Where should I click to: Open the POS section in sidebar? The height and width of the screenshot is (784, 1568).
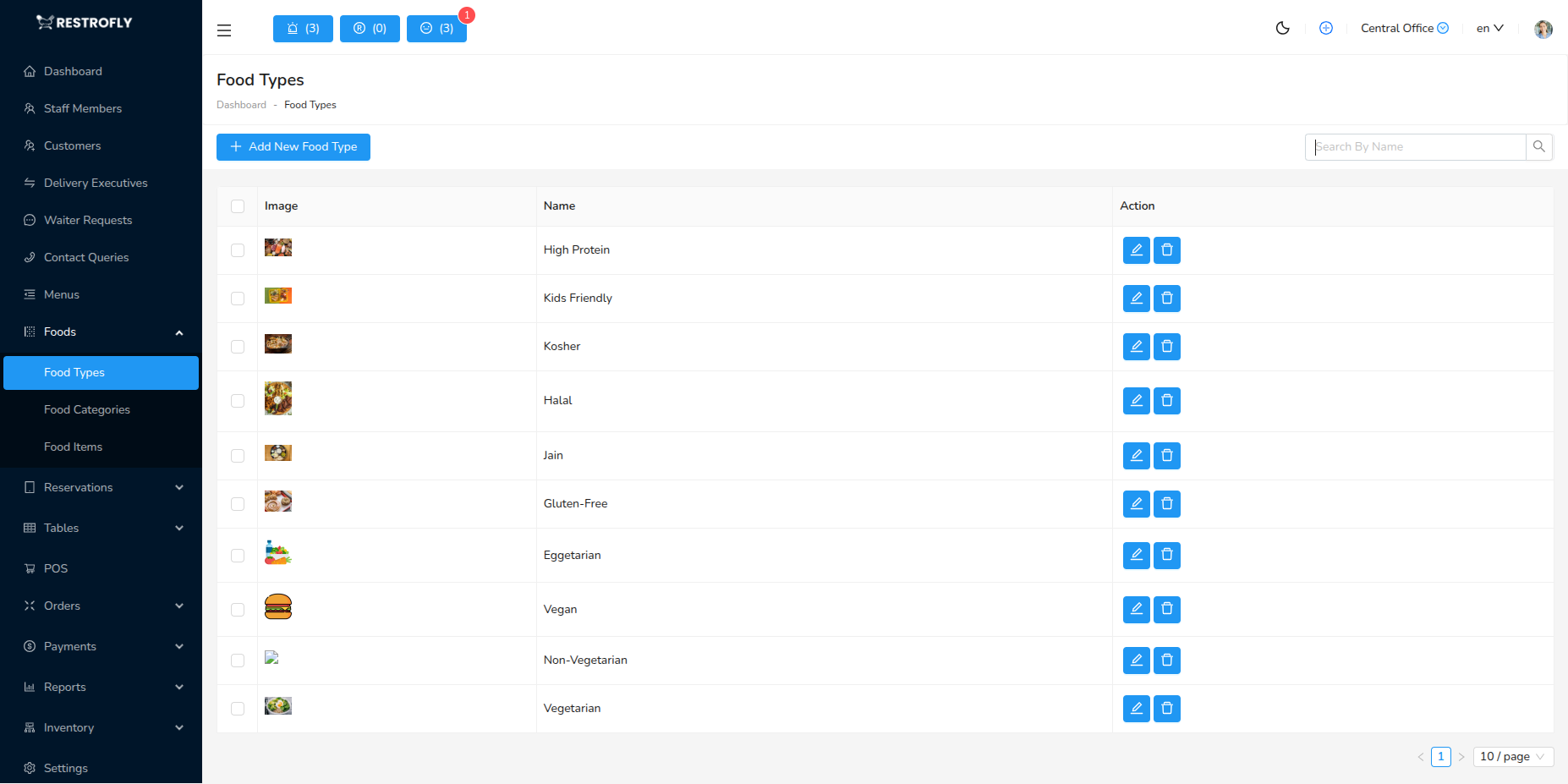tap(56, 568)
